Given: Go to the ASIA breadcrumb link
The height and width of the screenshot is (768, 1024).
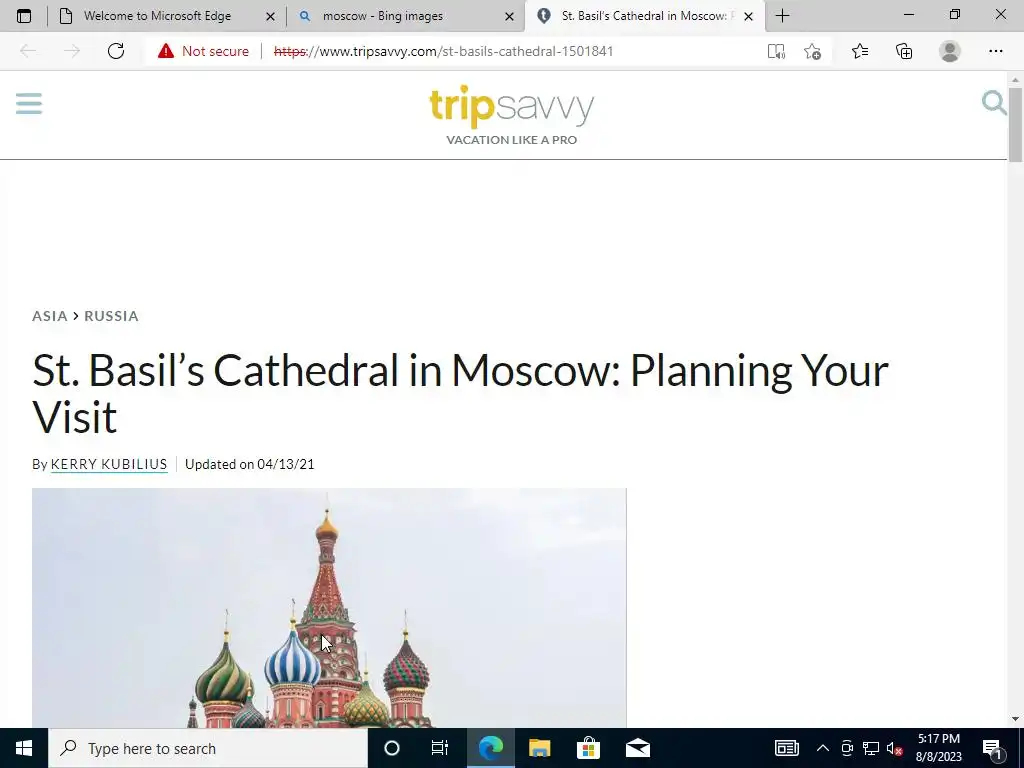Looking at the screenshot, I should pos(50,316).
